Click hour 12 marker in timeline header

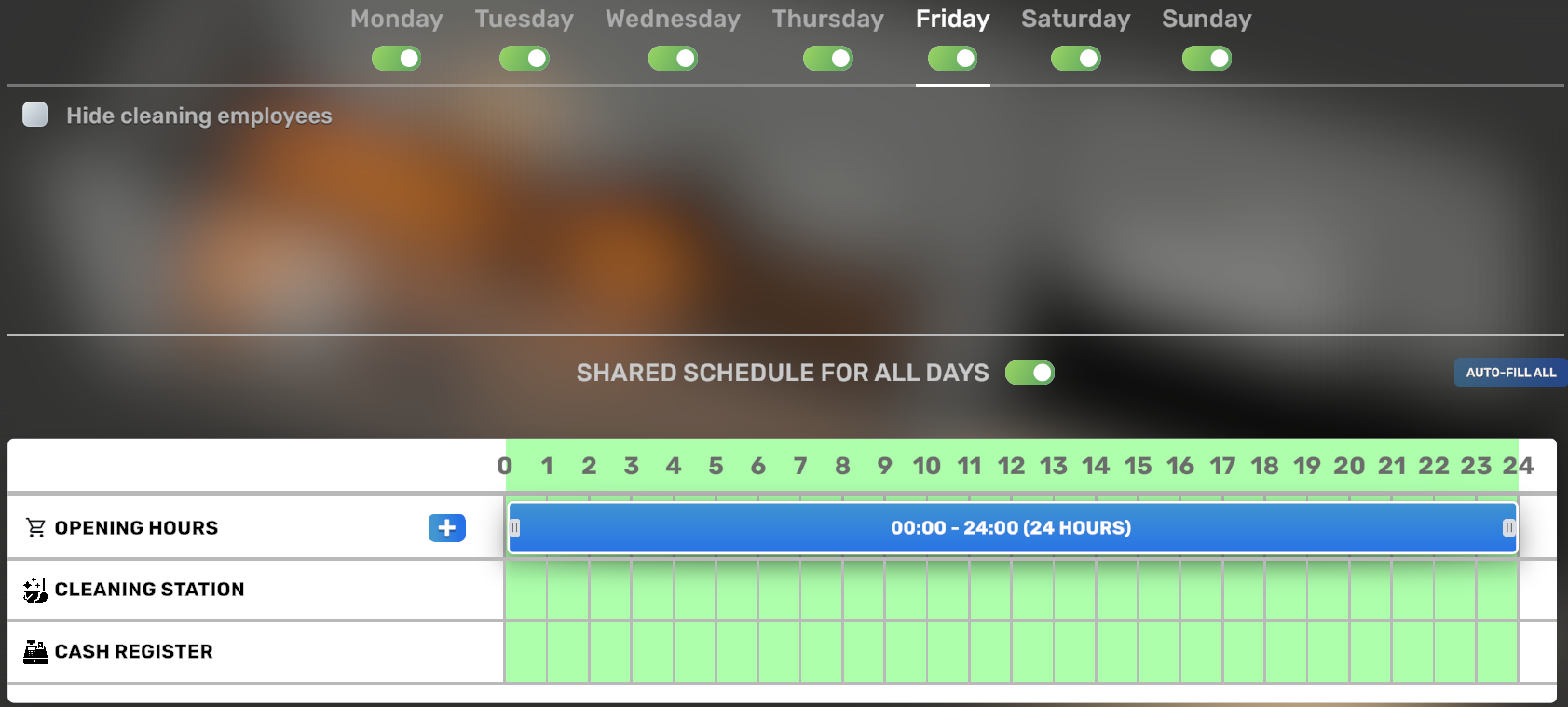(1011, 466)
